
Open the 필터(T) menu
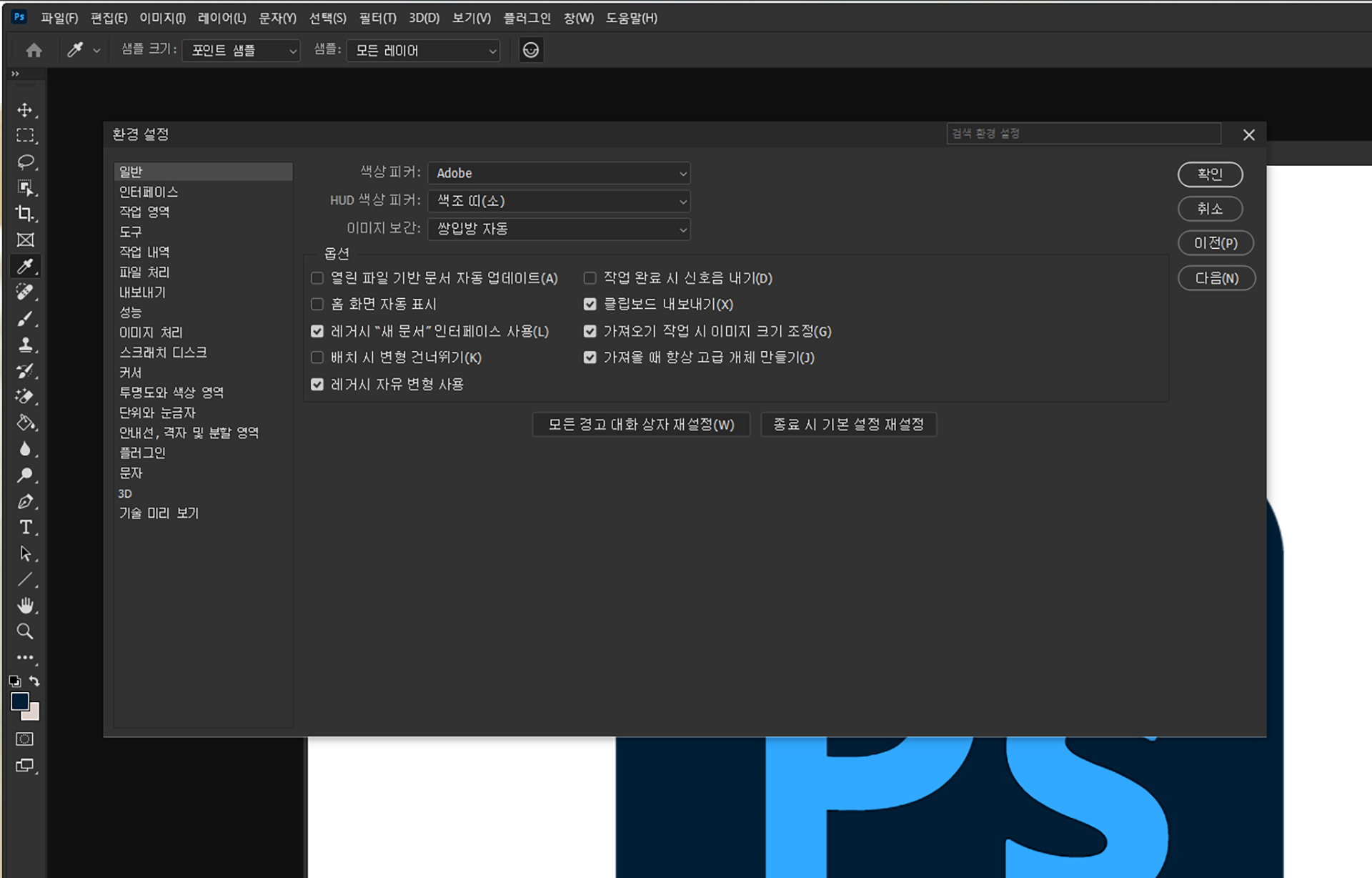click(x=377, y=18)
